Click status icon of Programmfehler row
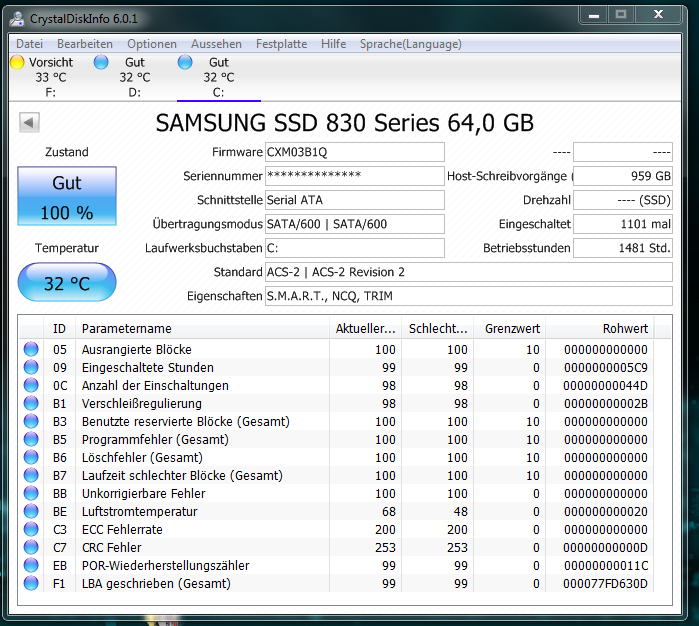The width and height of the screenshot is (699, 626). (31, 439)
